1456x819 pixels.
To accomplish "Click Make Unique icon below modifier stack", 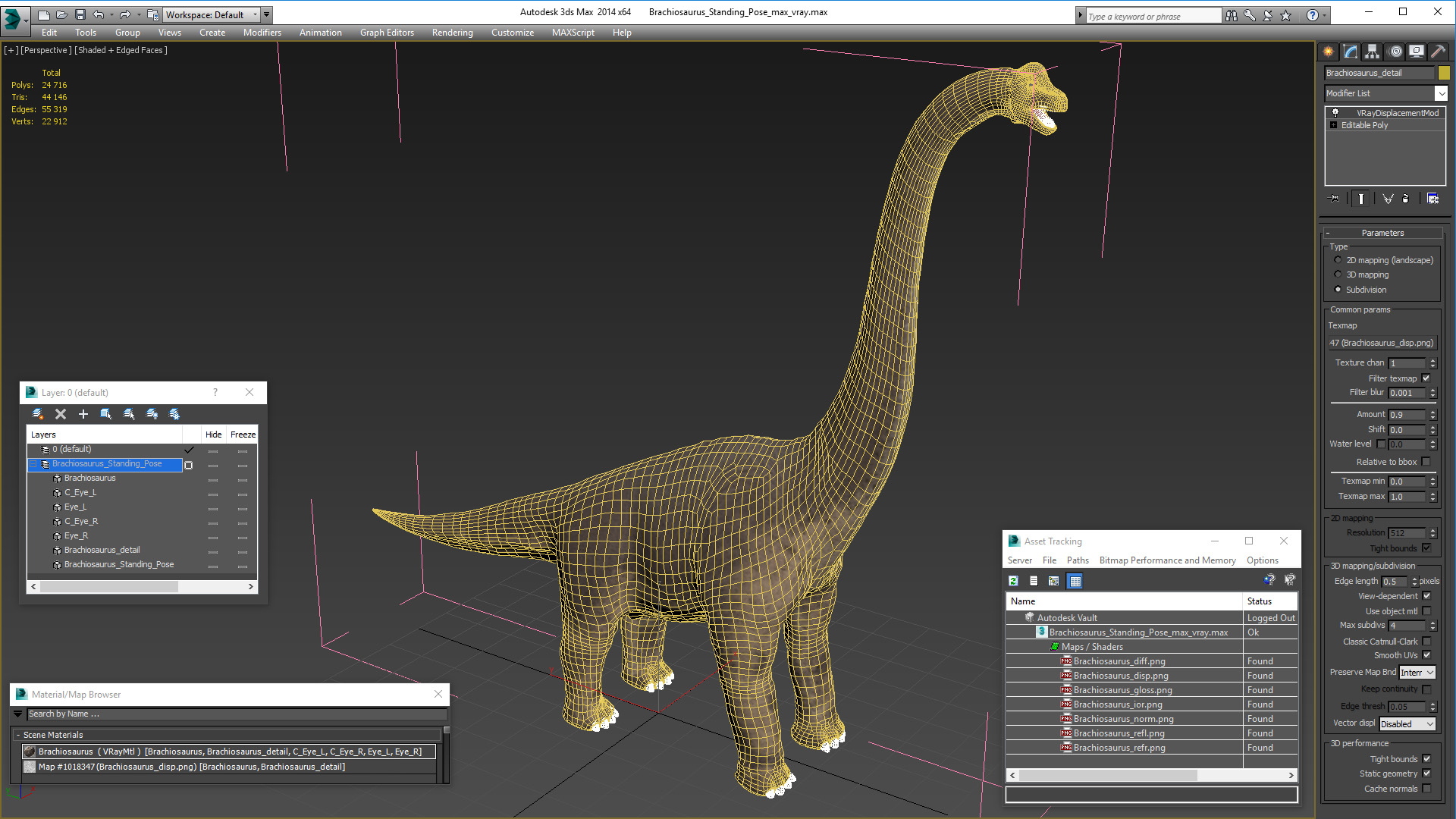I will (1388, 199).
